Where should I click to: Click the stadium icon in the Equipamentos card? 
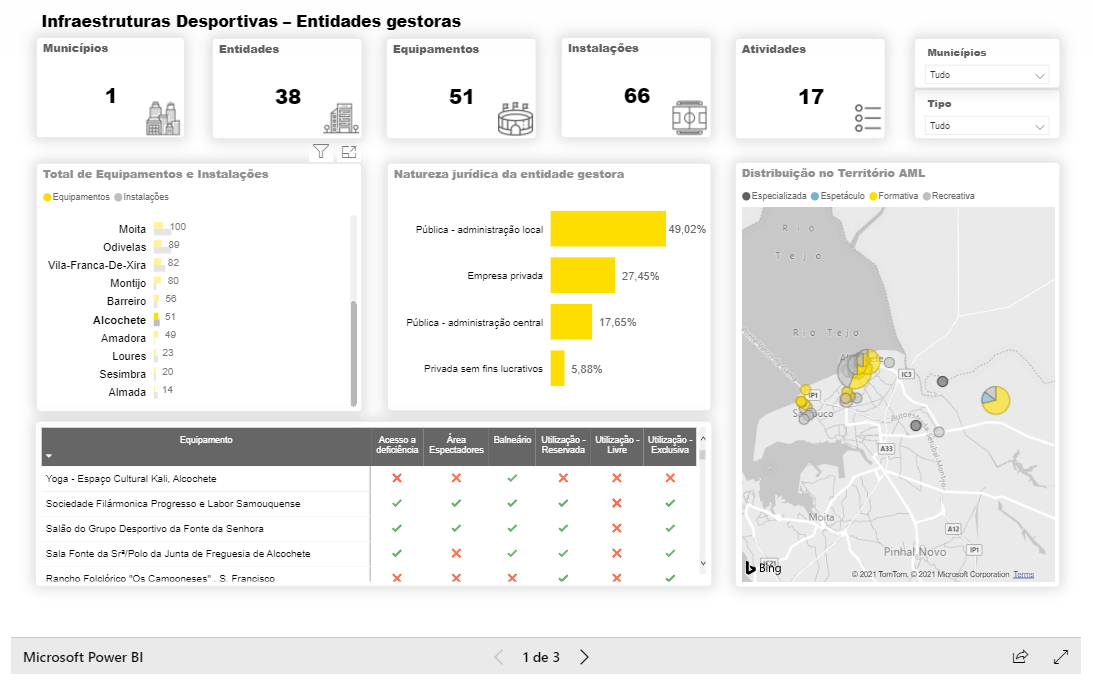pos(516,118)
